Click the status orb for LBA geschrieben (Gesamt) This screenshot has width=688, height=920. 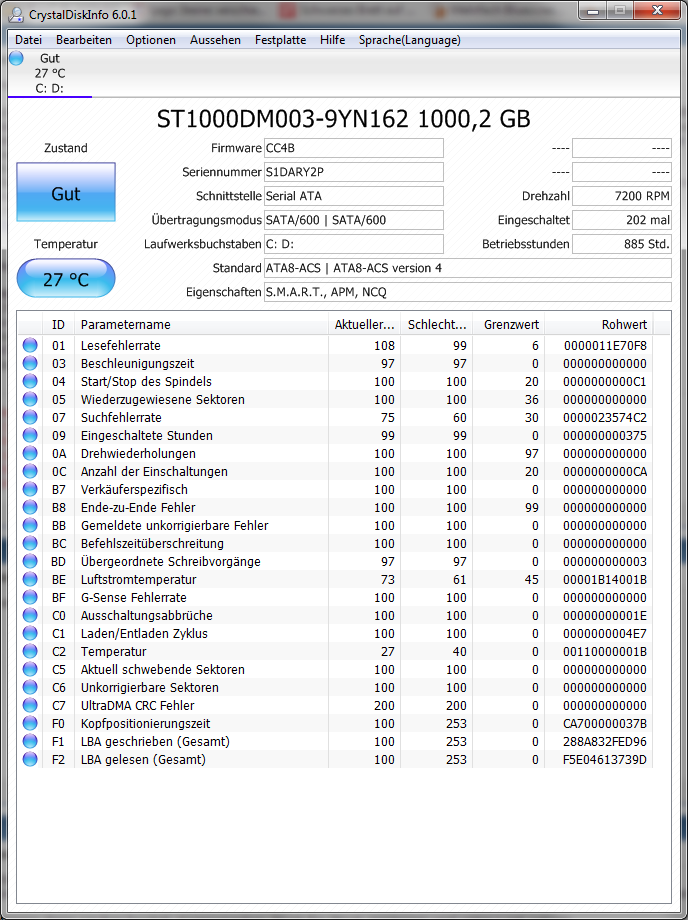[30, 741]
